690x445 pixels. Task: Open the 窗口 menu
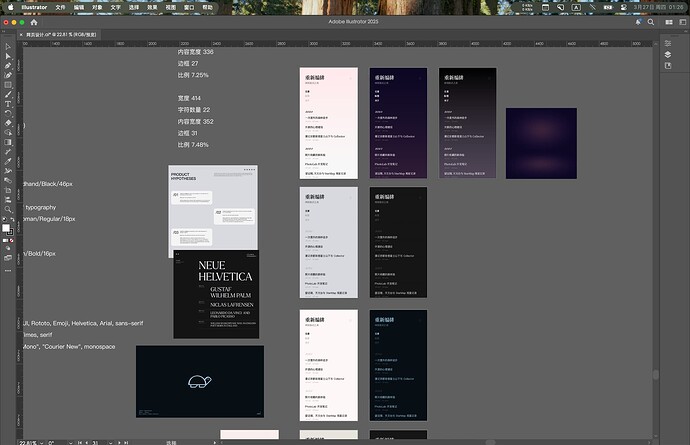click(x=189, y=7)
